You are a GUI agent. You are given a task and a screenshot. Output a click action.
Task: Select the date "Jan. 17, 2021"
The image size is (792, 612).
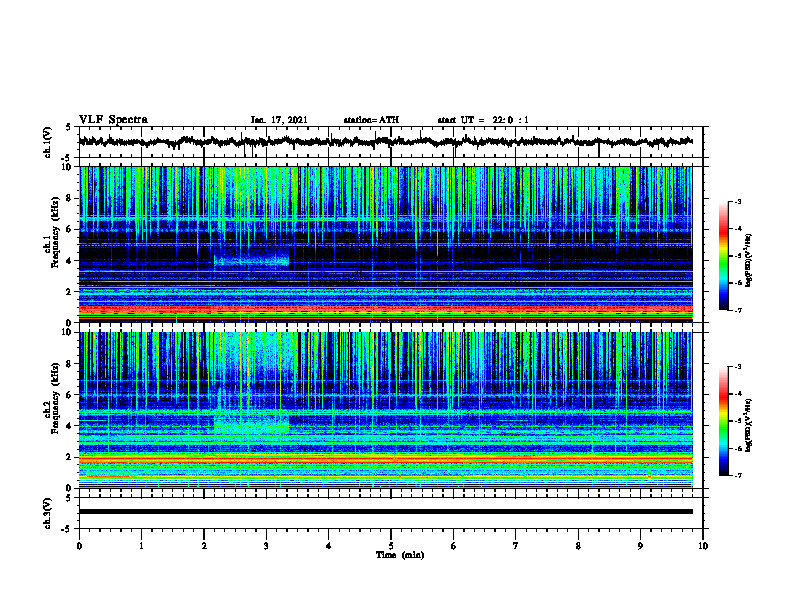pos(279,120)
